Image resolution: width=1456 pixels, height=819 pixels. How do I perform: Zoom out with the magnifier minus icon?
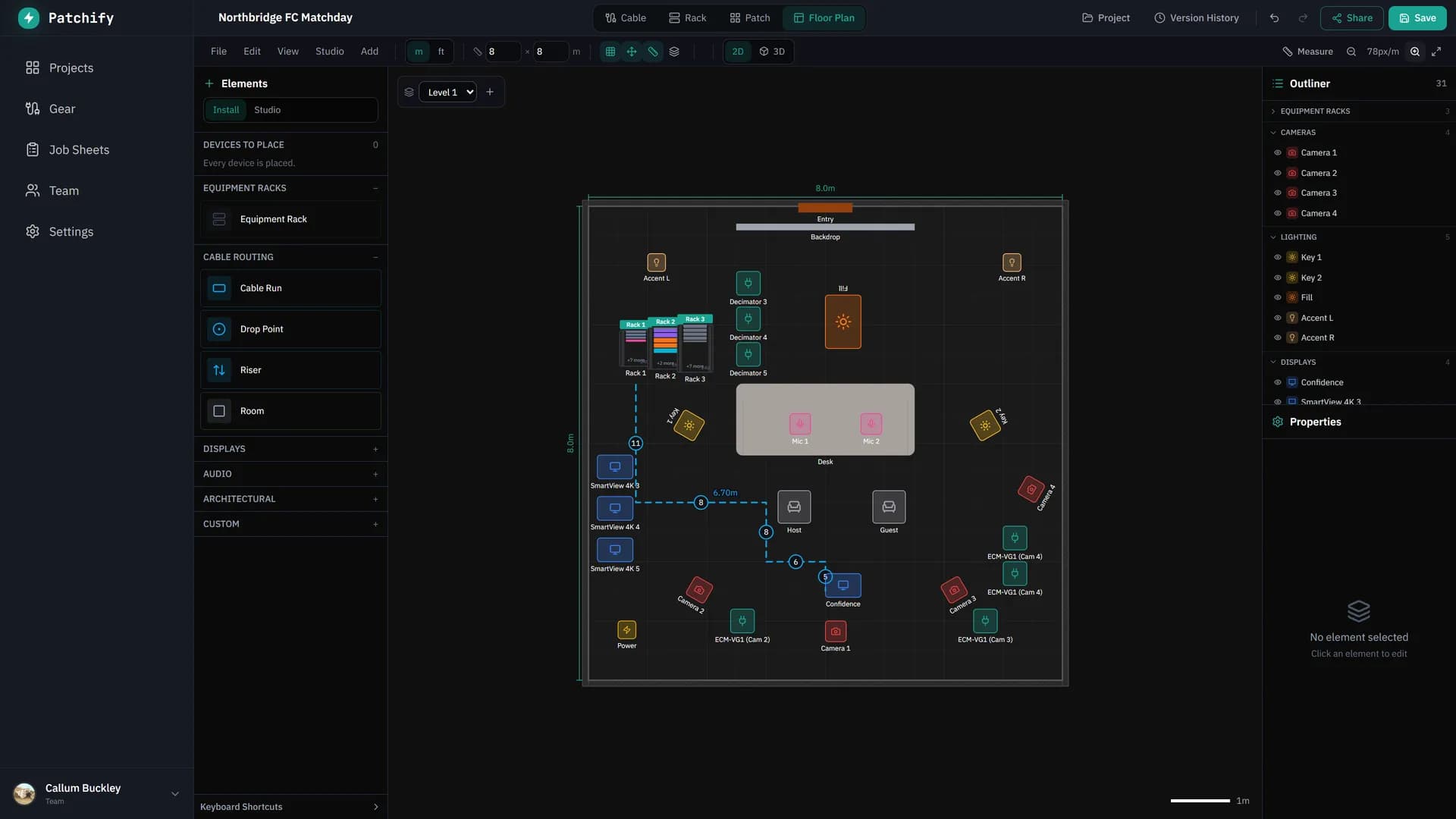(1351, 52)
